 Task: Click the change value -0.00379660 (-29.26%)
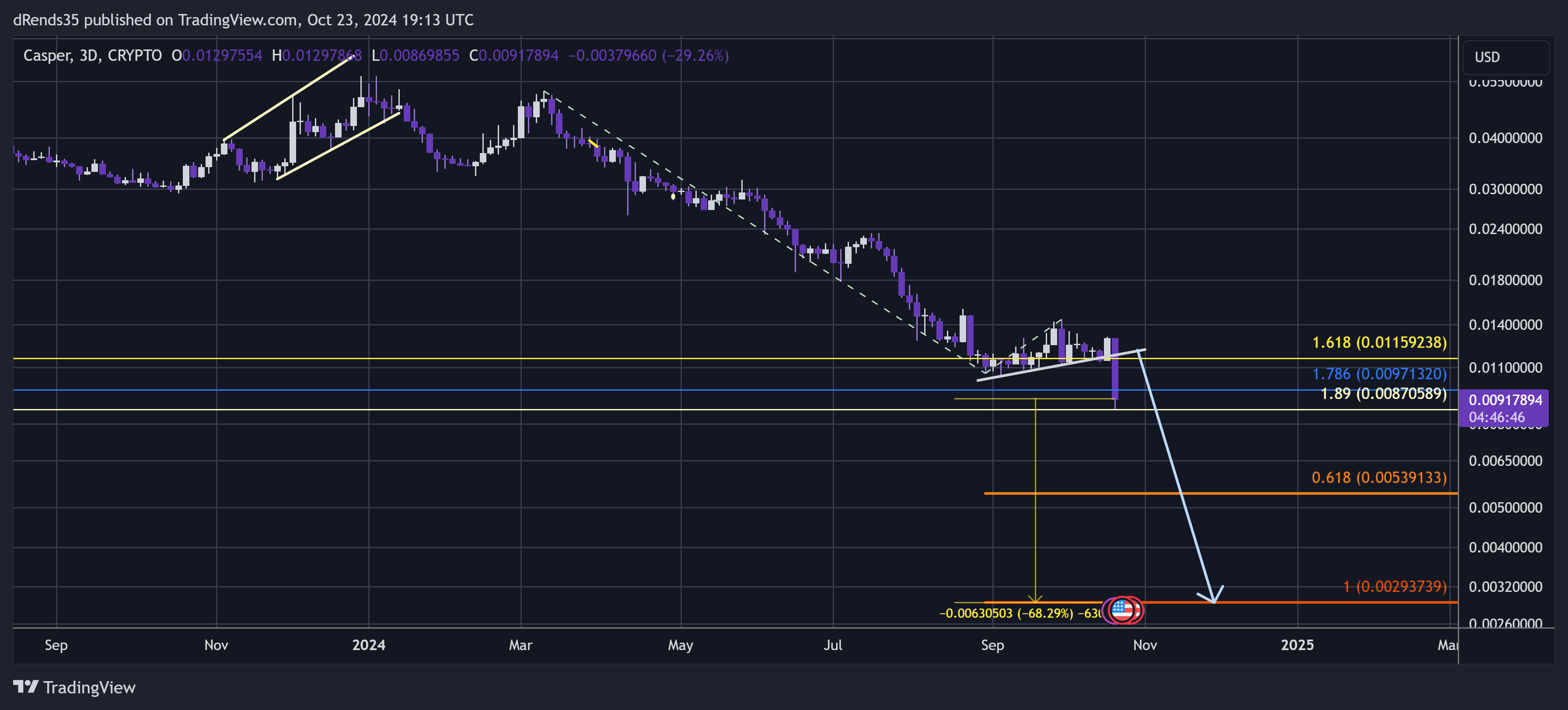tap(649, 56)
